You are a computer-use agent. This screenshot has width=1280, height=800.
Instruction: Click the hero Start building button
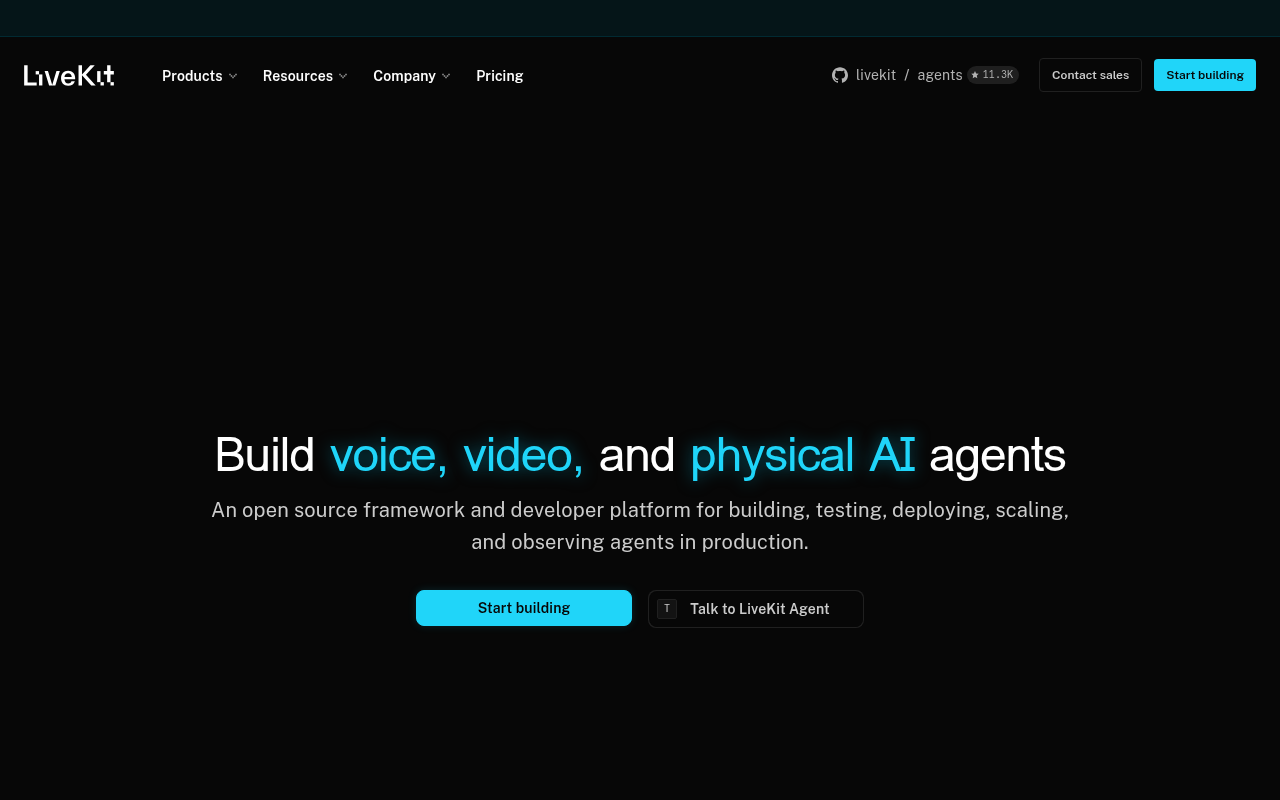pyautogui.click(x=524, y=608)
